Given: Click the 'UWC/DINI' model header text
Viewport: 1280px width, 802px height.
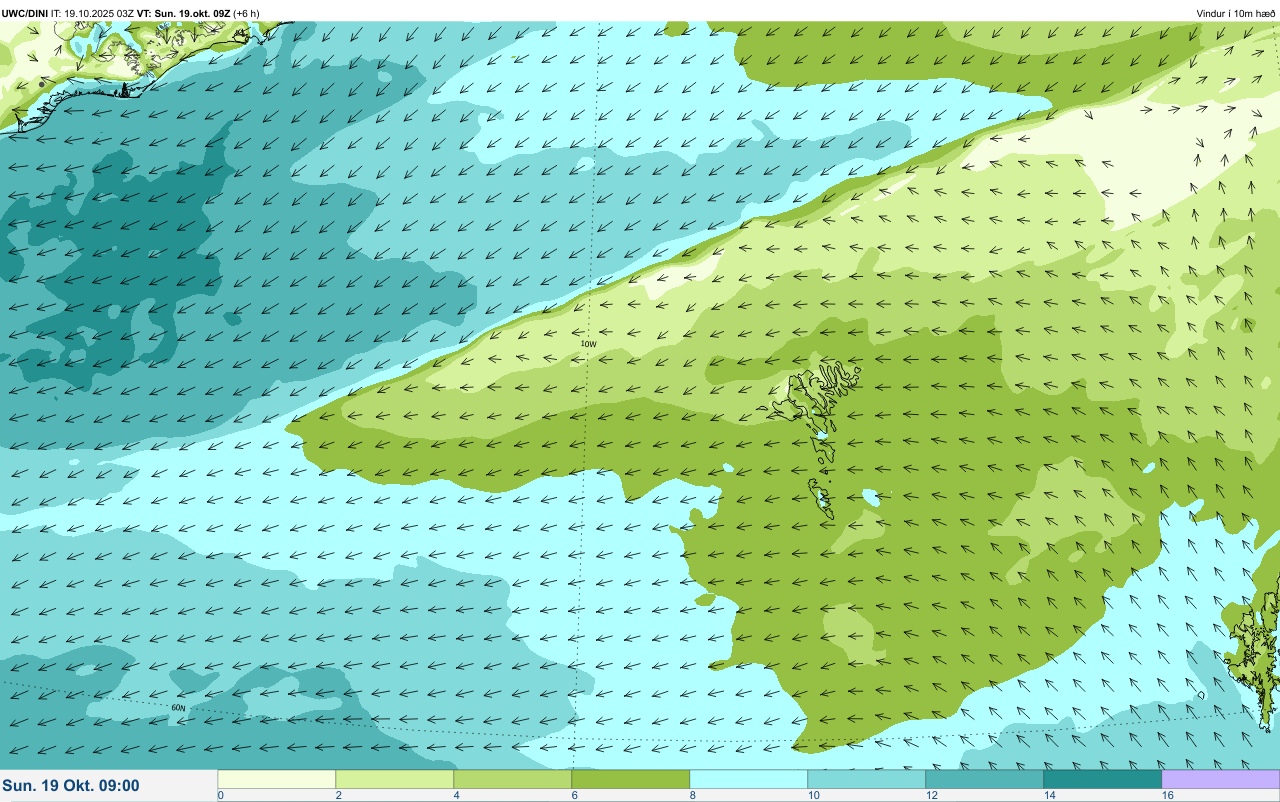Looking at the screenshot, I should (x=25, y=13).
